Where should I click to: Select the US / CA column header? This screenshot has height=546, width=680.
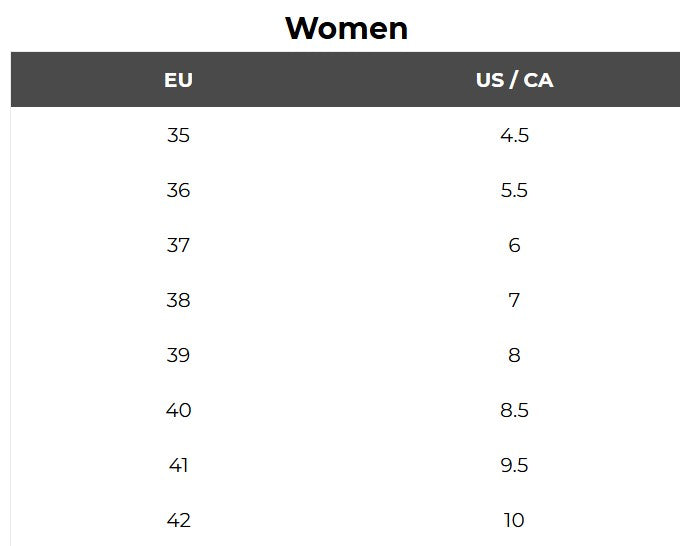[x=514, y=80]
